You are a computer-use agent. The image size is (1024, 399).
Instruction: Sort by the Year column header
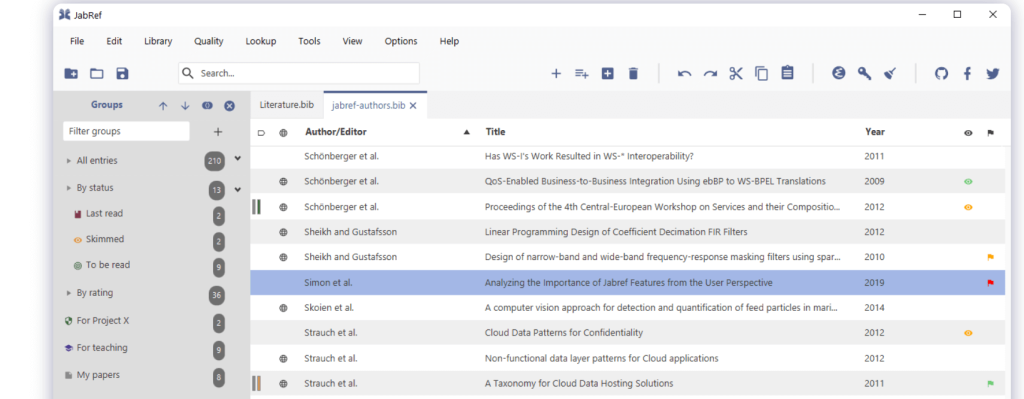pos(875,132)
